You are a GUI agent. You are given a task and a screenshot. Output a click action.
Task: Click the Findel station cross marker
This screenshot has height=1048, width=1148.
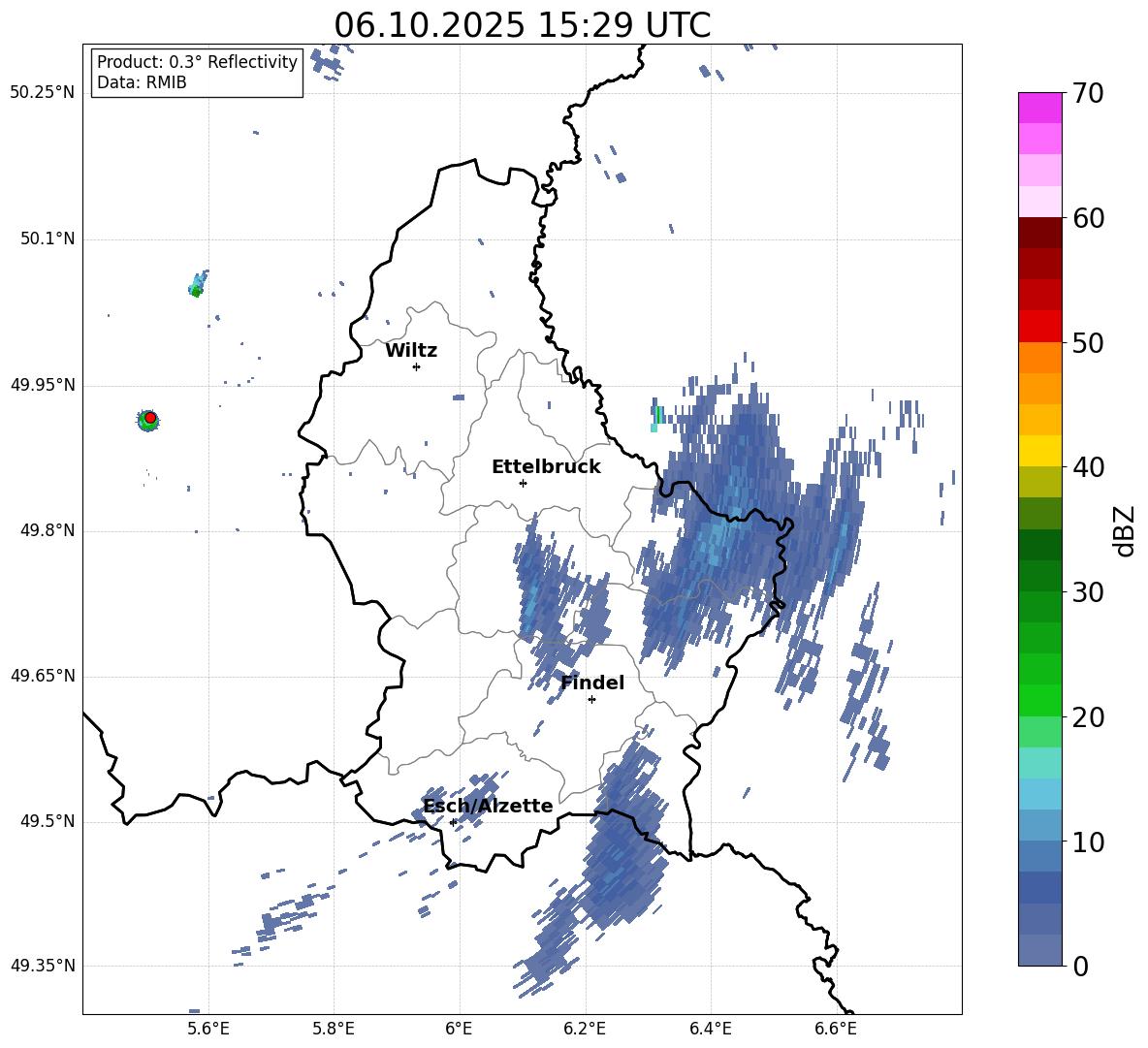pos(591,699)
